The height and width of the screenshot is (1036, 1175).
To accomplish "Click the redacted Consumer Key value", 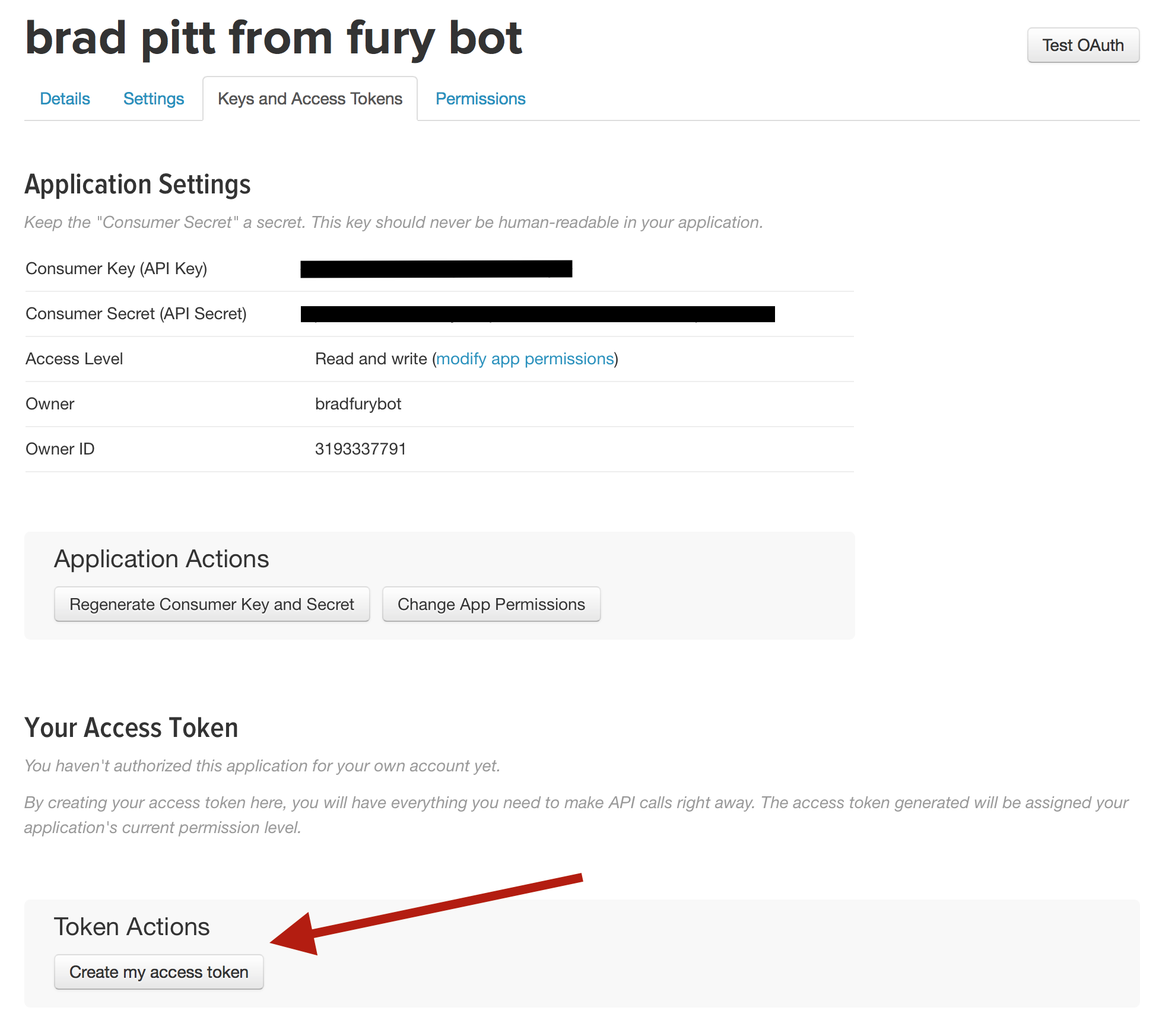I will [436, 269].
